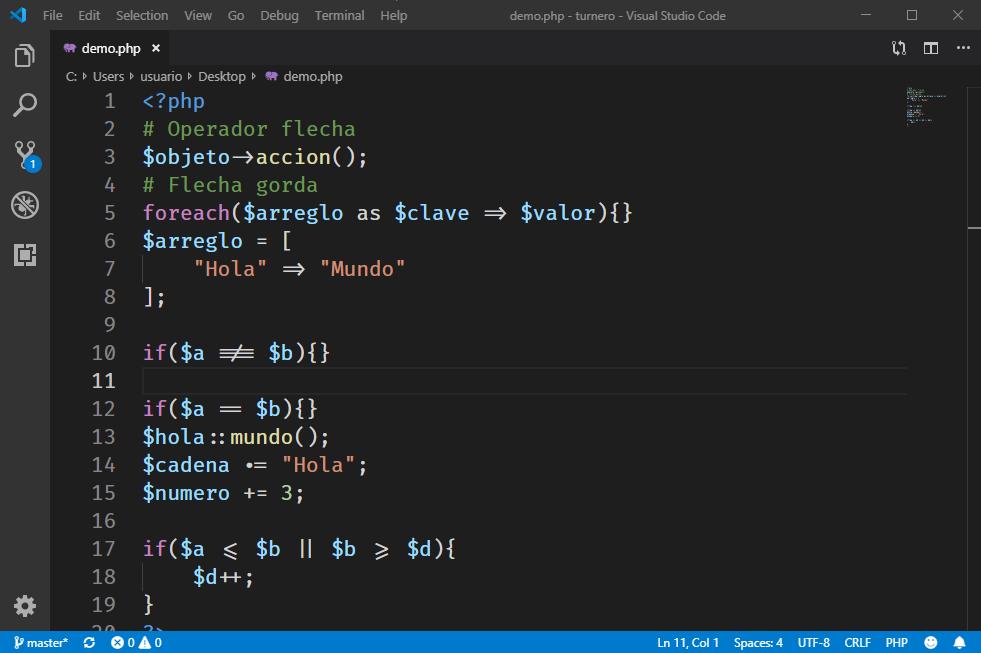The height and width of the screenshot is (653, 981).
Task: Change the CRLF end of line setting
Action: click(857, 642)
